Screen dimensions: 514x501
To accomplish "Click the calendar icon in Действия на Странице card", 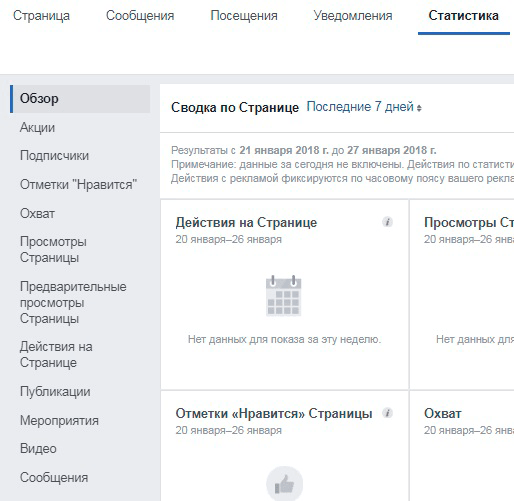I will [x=284, y=295].
